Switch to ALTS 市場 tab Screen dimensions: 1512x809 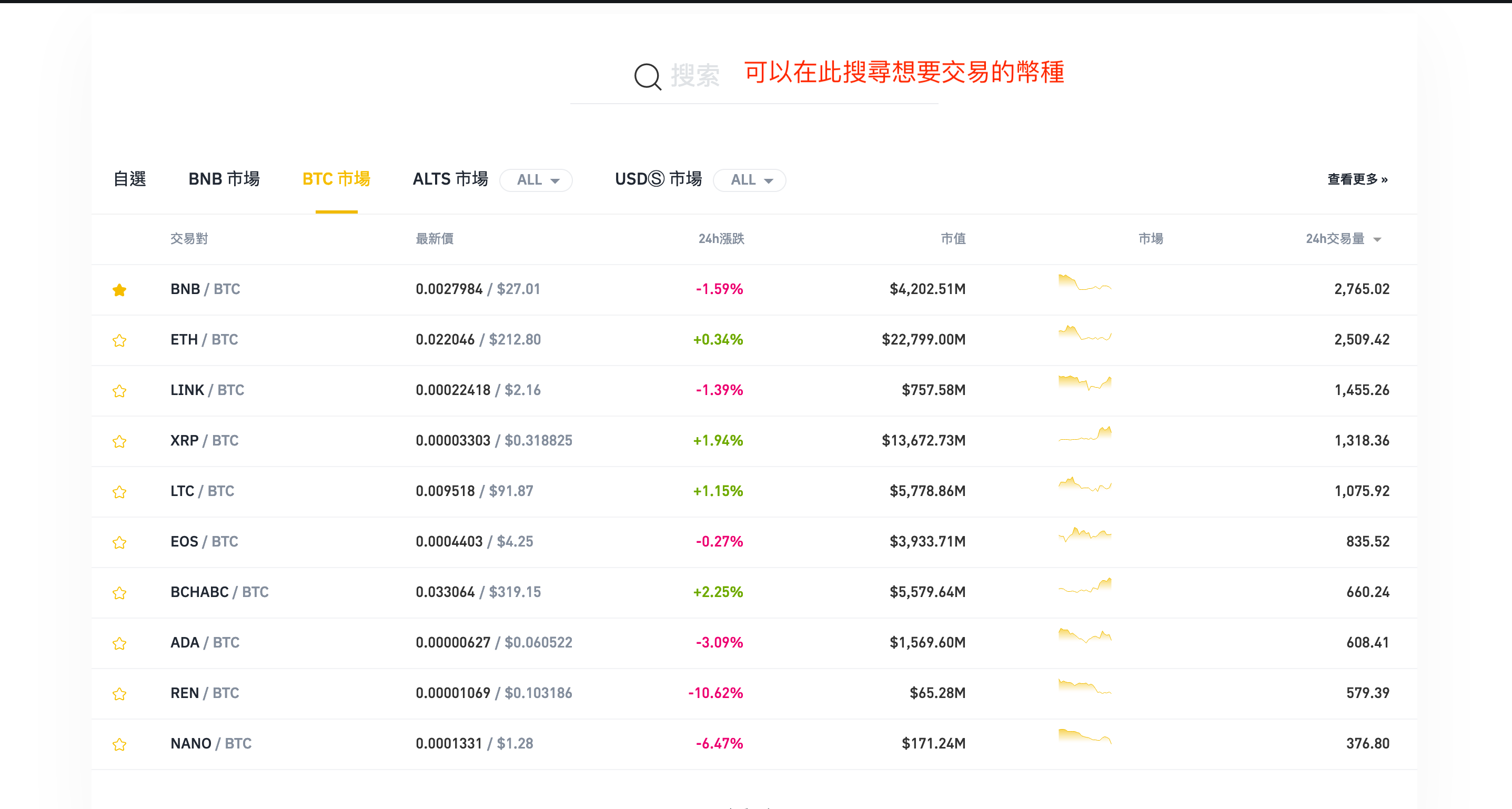click(x=450, y=179)
